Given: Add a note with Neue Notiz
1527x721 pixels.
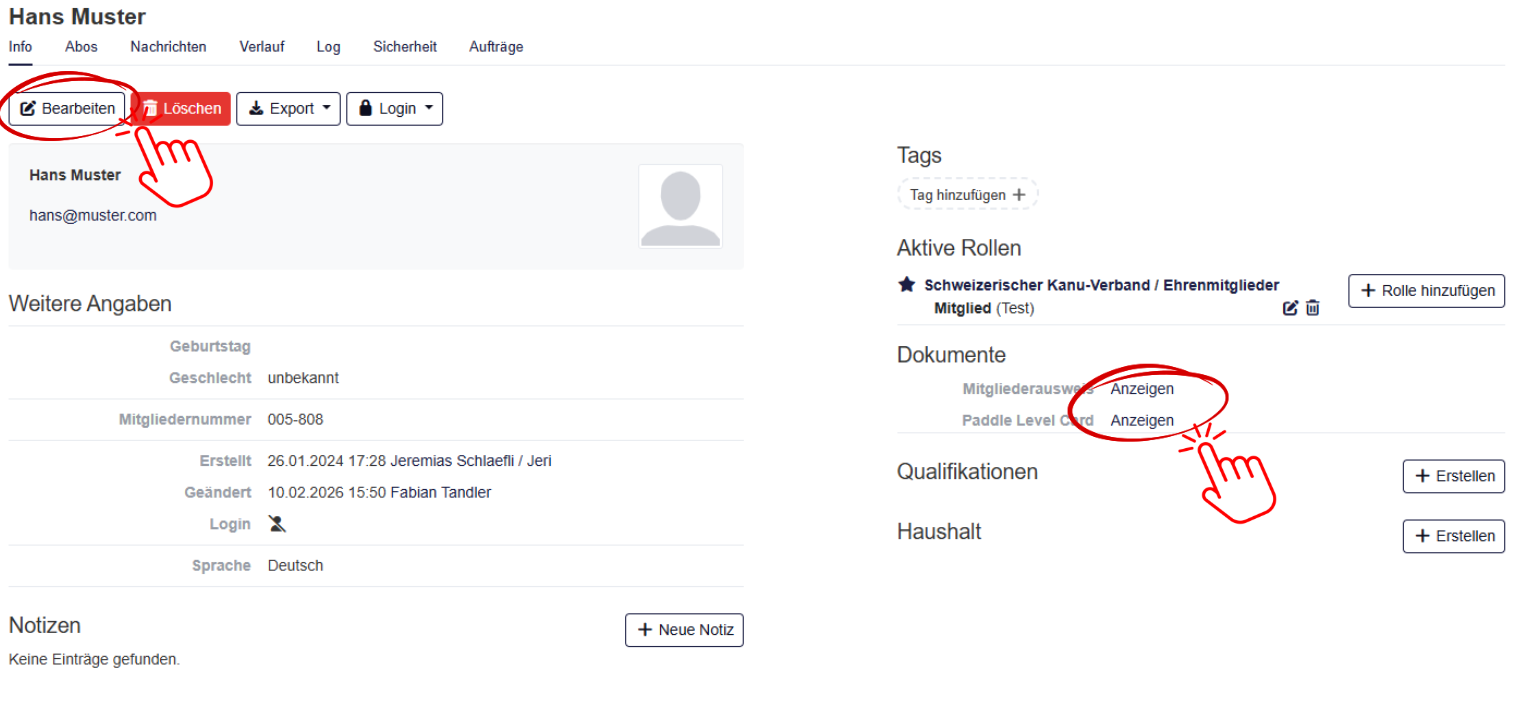Looking at the screenshot, I should [684, 630].
